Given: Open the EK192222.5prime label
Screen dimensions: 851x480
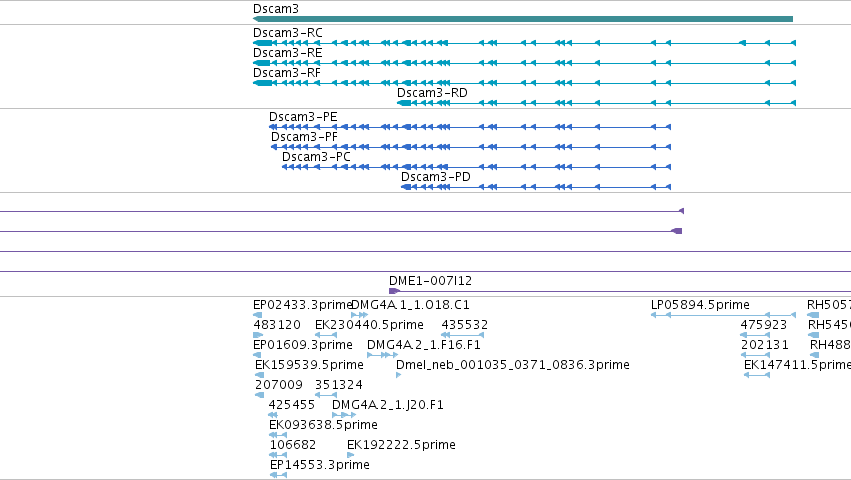Looking at the screenshot, I should tap(401, 445).
